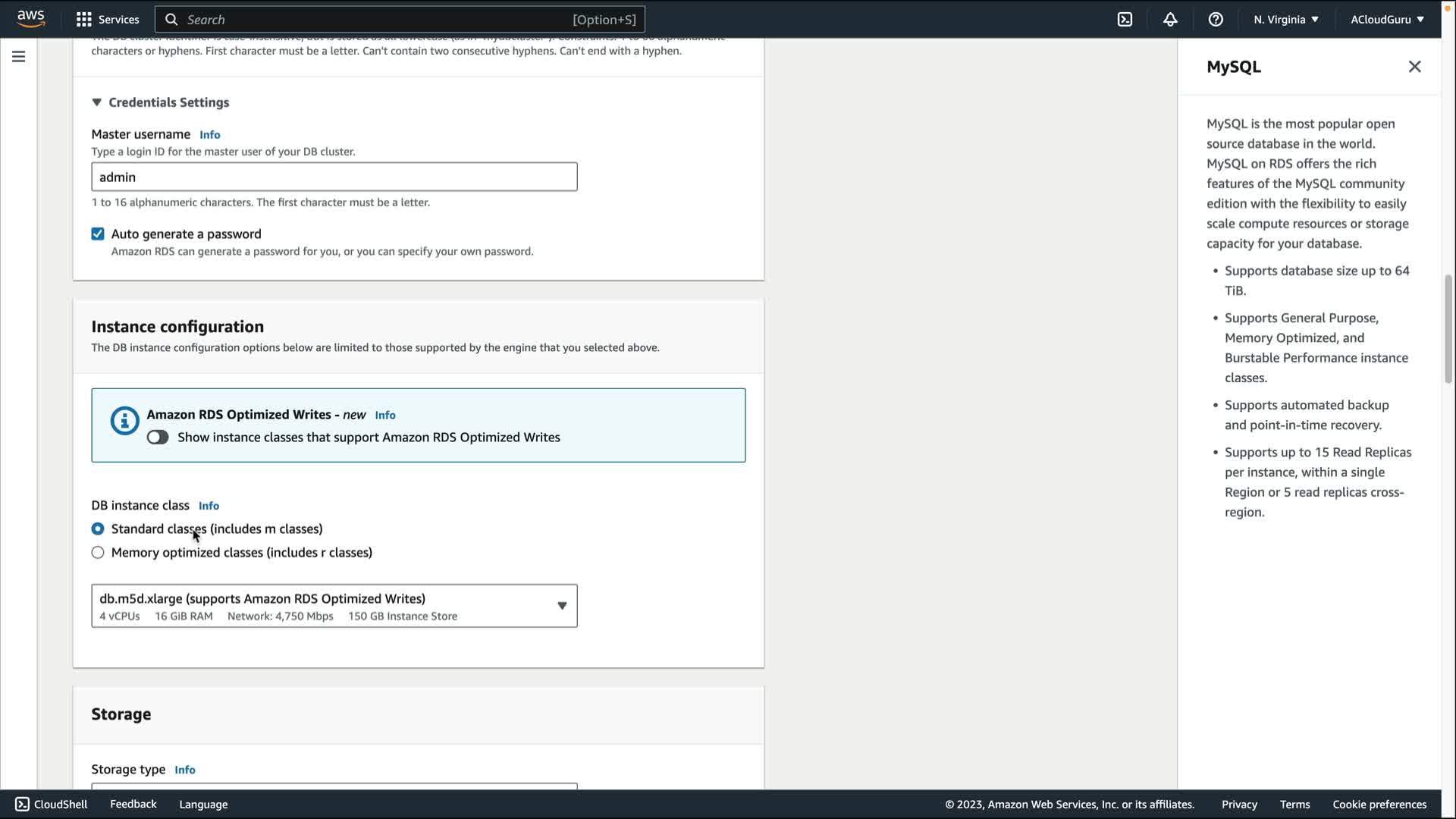
Task: Click the AWS logo home icon
Action: (x=30, y=18)
